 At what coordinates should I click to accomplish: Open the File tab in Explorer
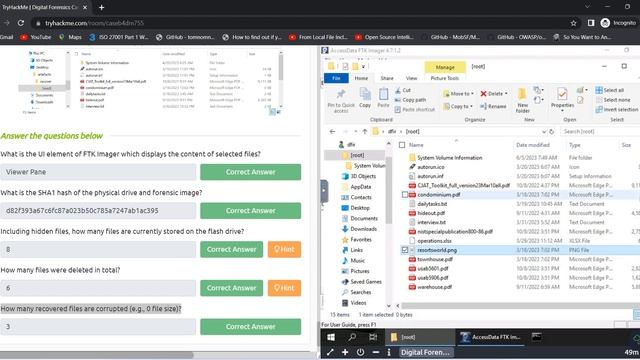[336, 78]
